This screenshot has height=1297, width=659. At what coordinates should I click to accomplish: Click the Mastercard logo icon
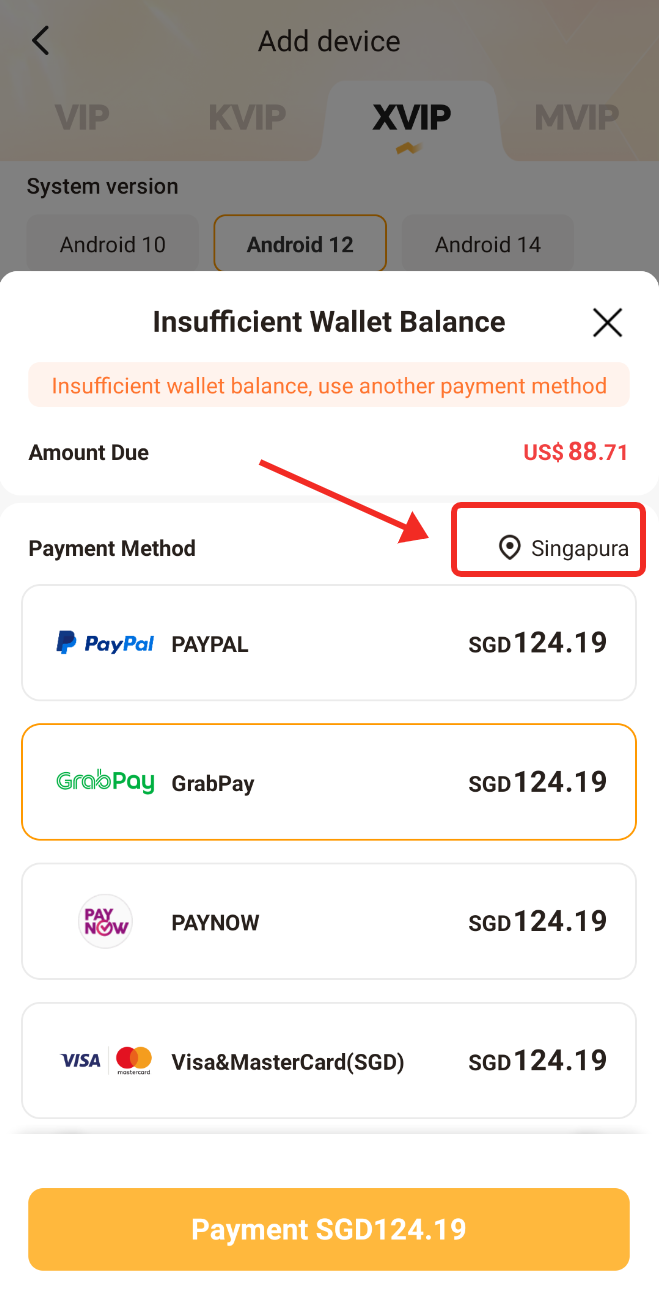133,1060
